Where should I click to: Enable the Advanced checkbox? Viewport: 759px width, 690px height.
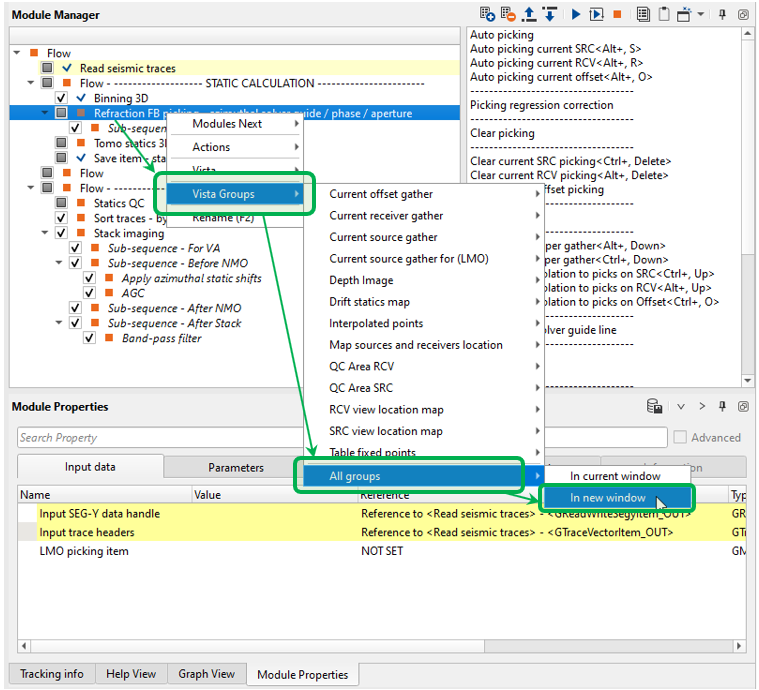(x=681, y=437)
